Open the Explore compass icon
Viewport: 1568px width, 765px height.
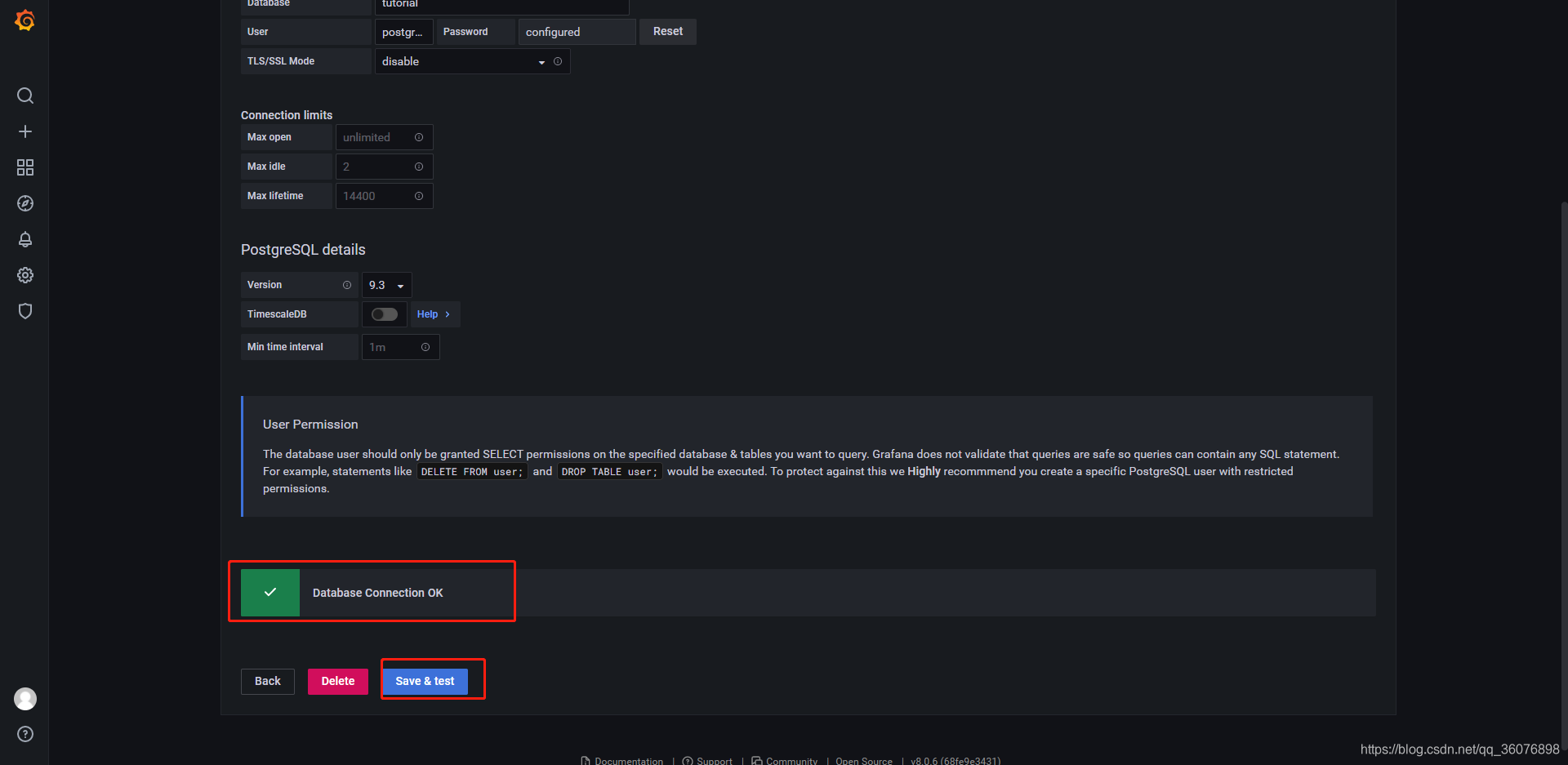[x=25, y=203]
